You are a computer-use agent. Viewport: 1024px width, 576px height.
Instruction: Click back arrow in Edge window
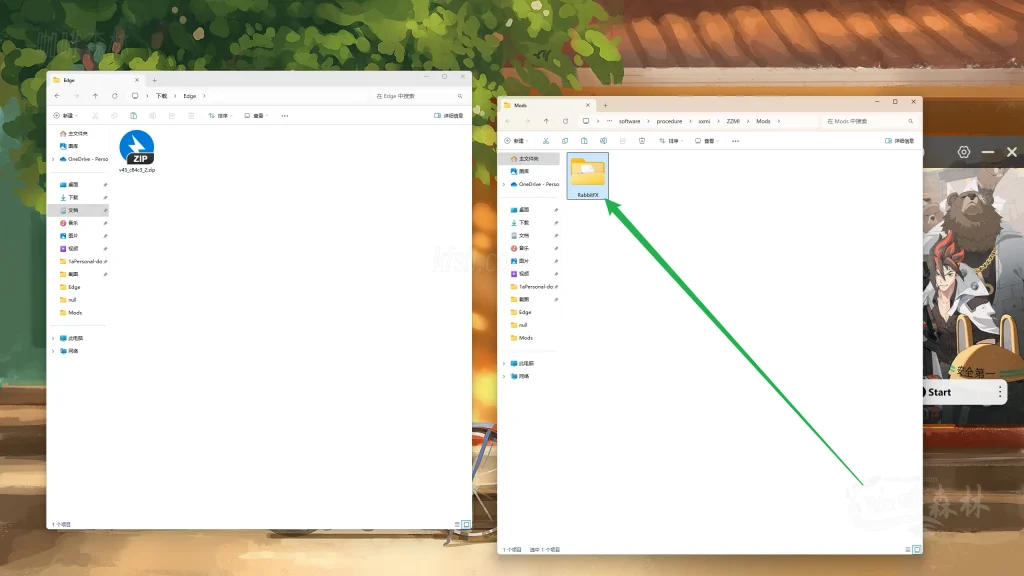point(57,96)
